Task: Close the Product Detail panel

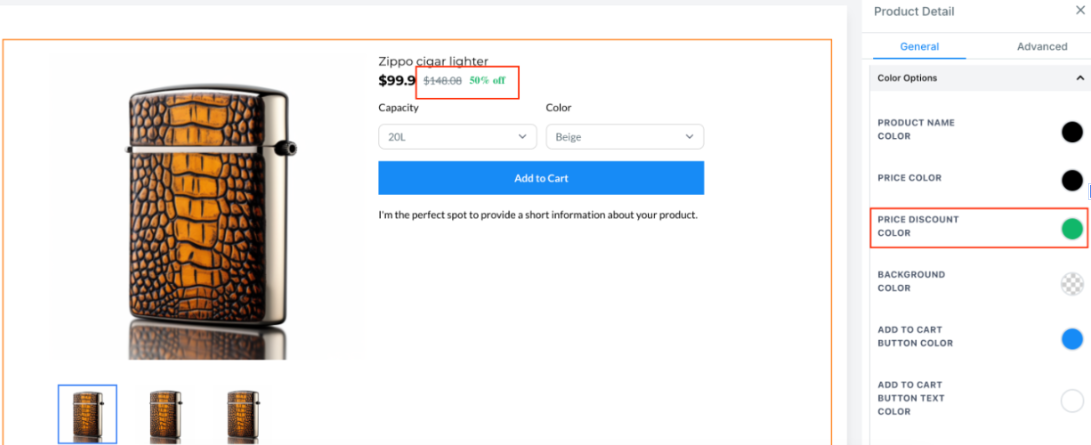Action: pyautogui.click(x=1079, y=11)
